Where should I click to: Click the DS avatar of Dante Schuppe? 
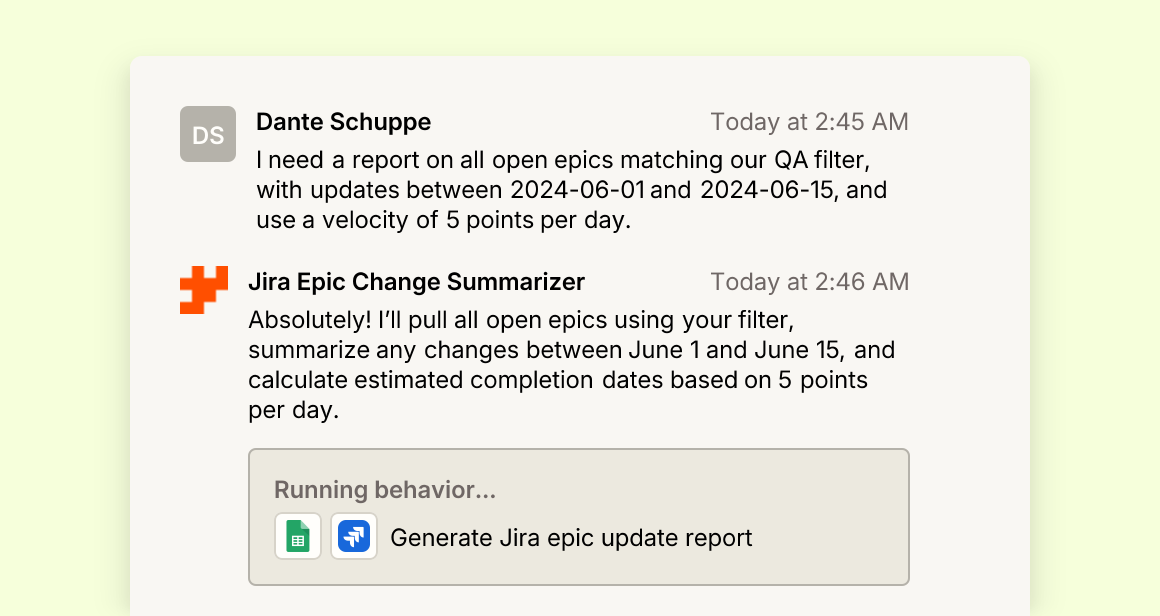(x=208, y=134)
